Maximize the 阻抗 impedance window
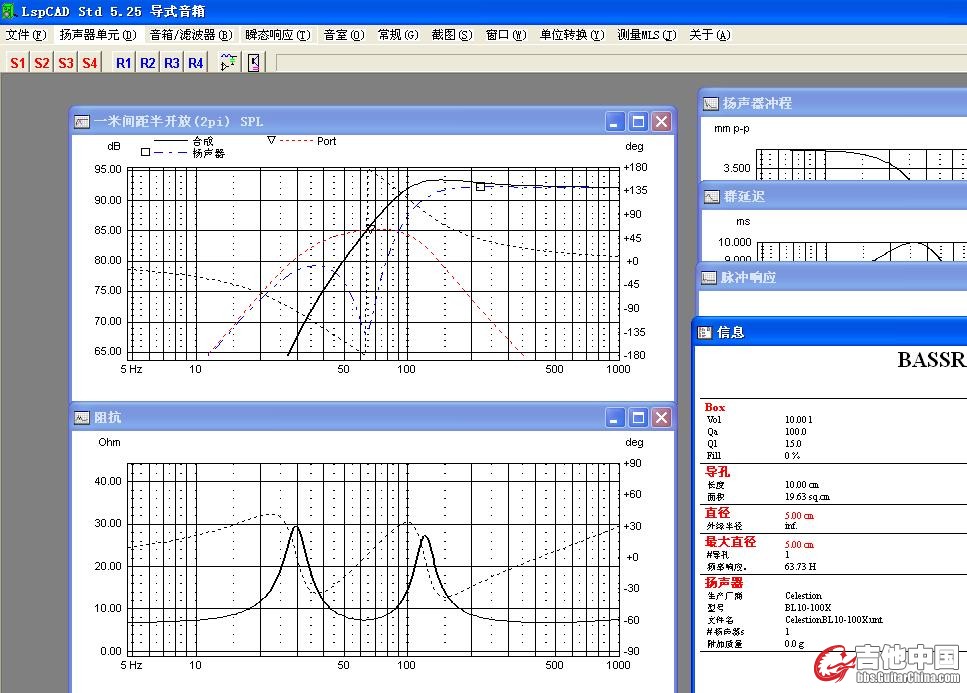The width and height of the screenshot is (967, 693). click(638, 418)
